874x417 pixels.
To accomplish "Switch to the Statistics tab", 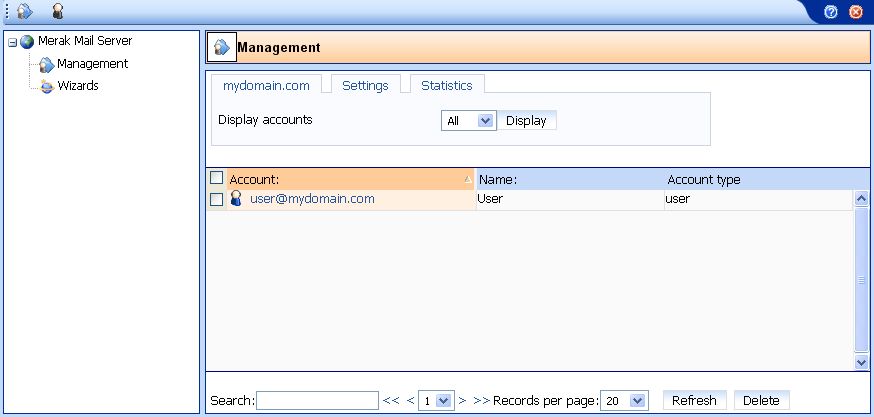I will 447,85.
